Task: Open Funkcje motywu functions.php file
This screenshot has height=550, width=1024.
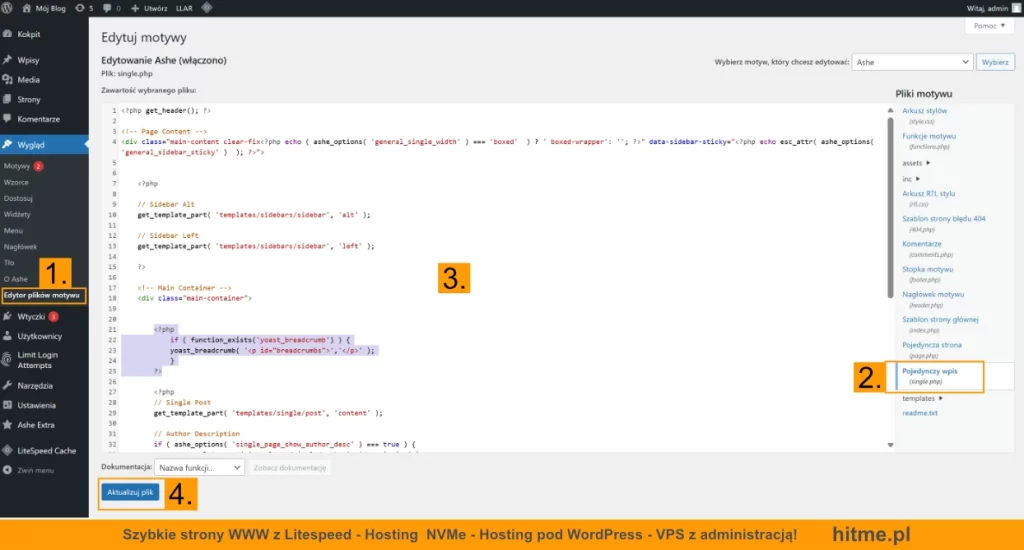Action: (929, 135)
